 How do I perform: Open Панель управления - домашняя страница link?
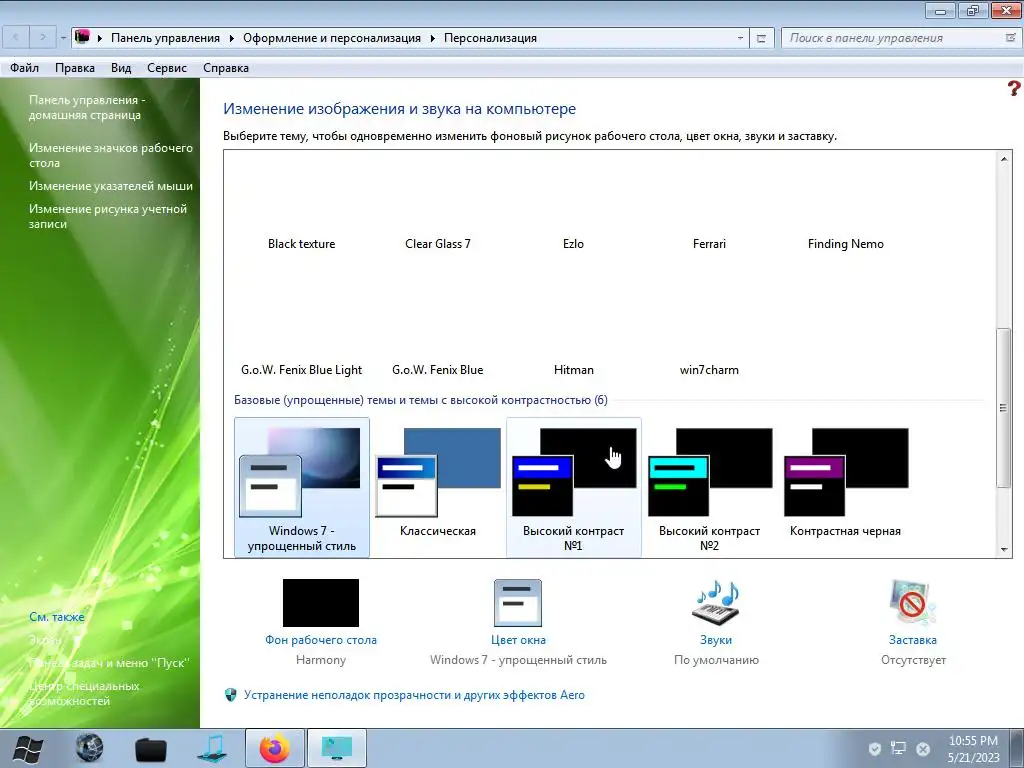[88, 108]
